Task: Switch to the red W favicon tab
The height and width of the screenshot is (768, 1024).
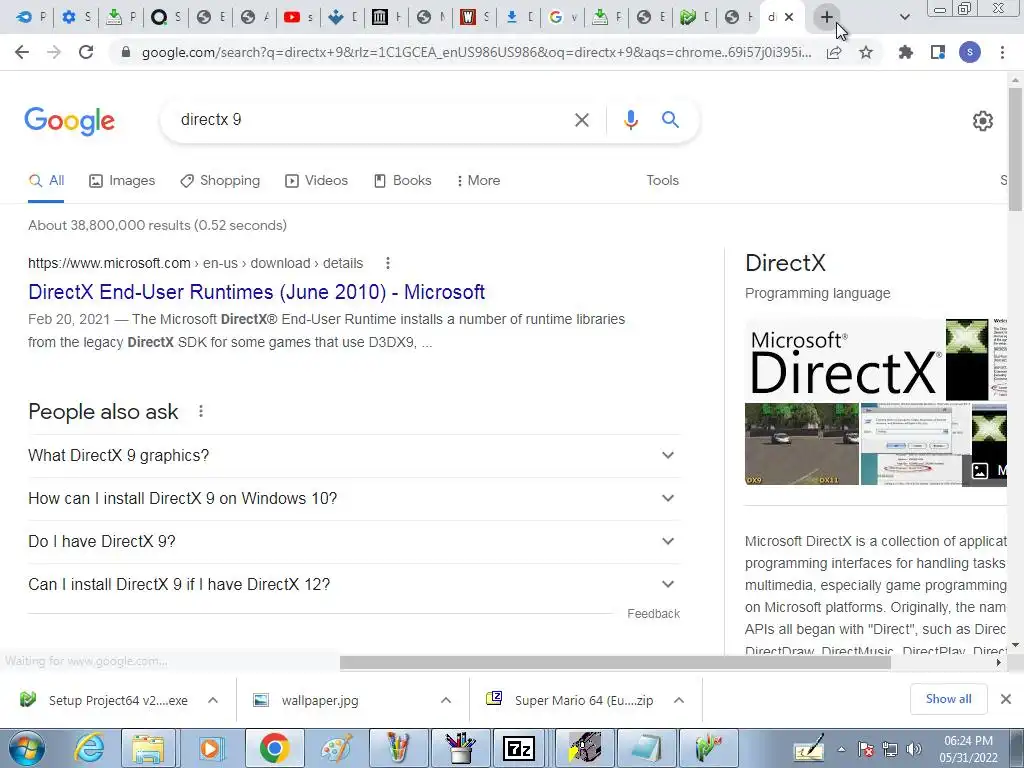Action: [473, 18]
